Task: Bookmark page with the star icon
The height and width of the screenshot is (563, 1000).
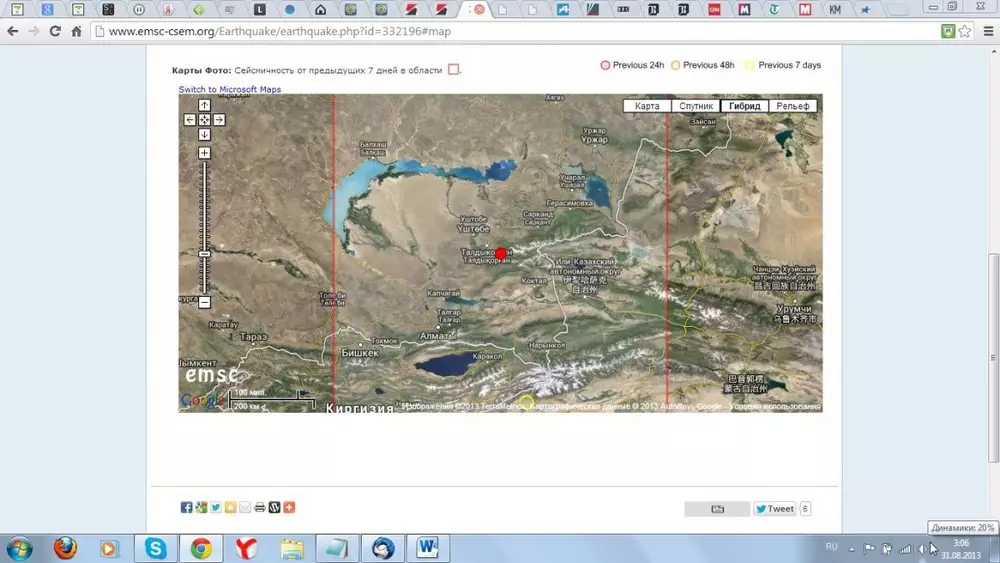Action: coord(964,31)
